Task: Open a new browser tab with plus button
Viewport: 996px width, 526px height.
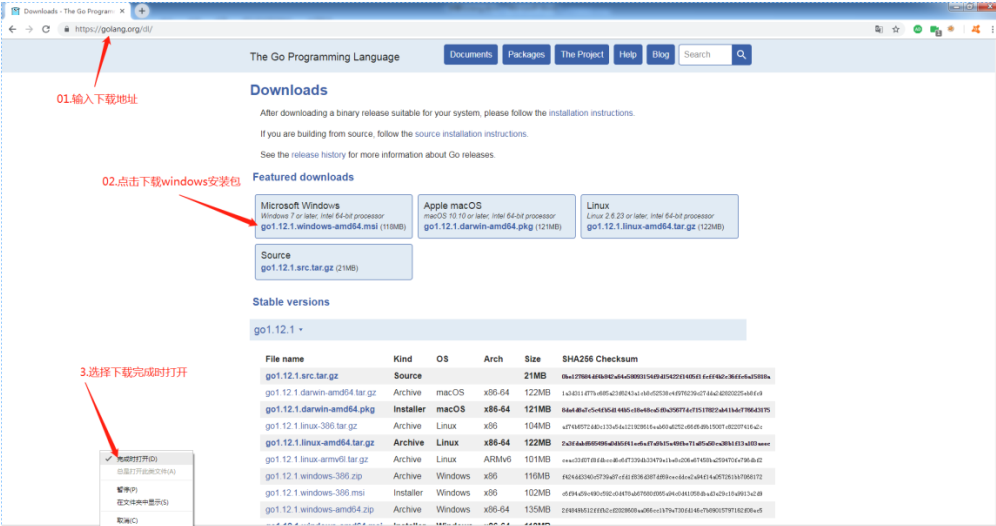Action: pos(142,11)
